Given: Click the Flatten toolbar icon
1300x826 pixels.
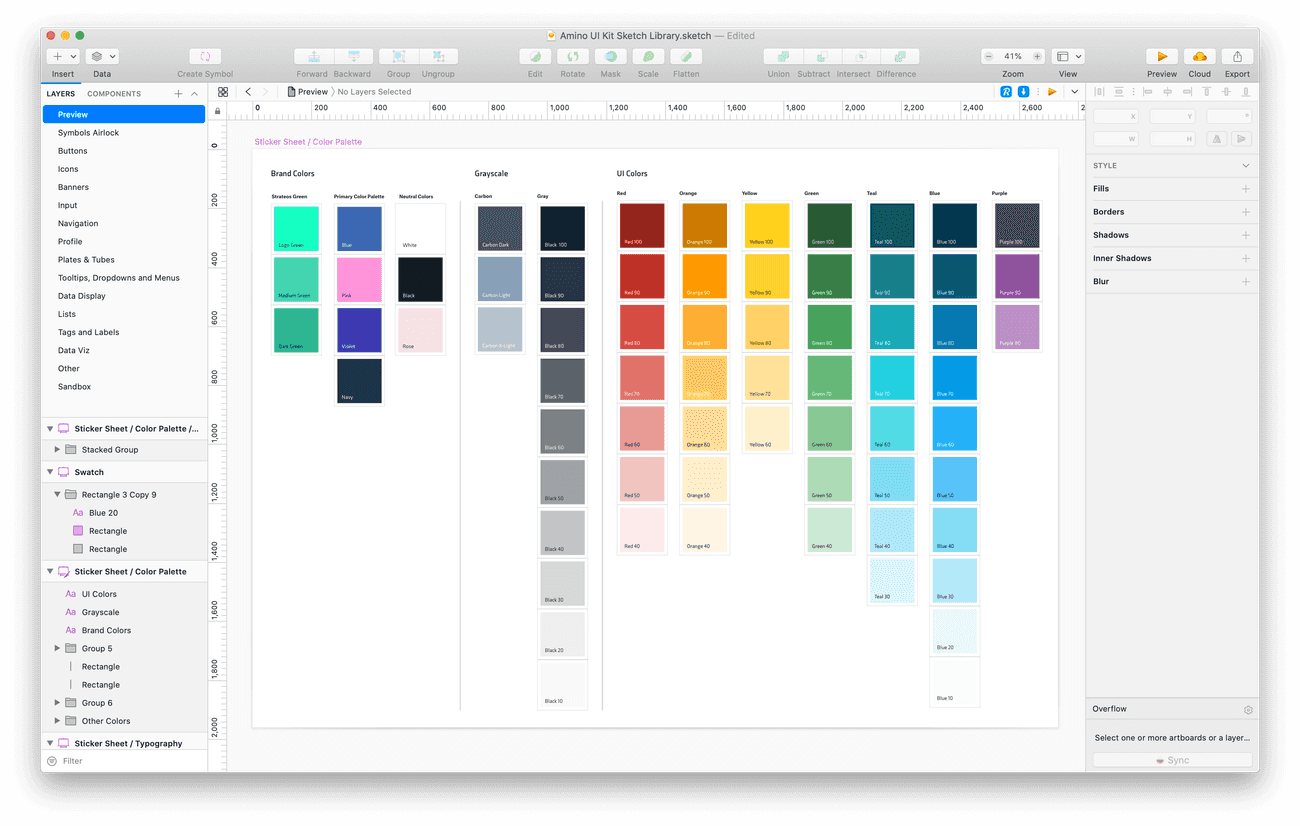Looking at the screenshot, I should coord(686,57).
